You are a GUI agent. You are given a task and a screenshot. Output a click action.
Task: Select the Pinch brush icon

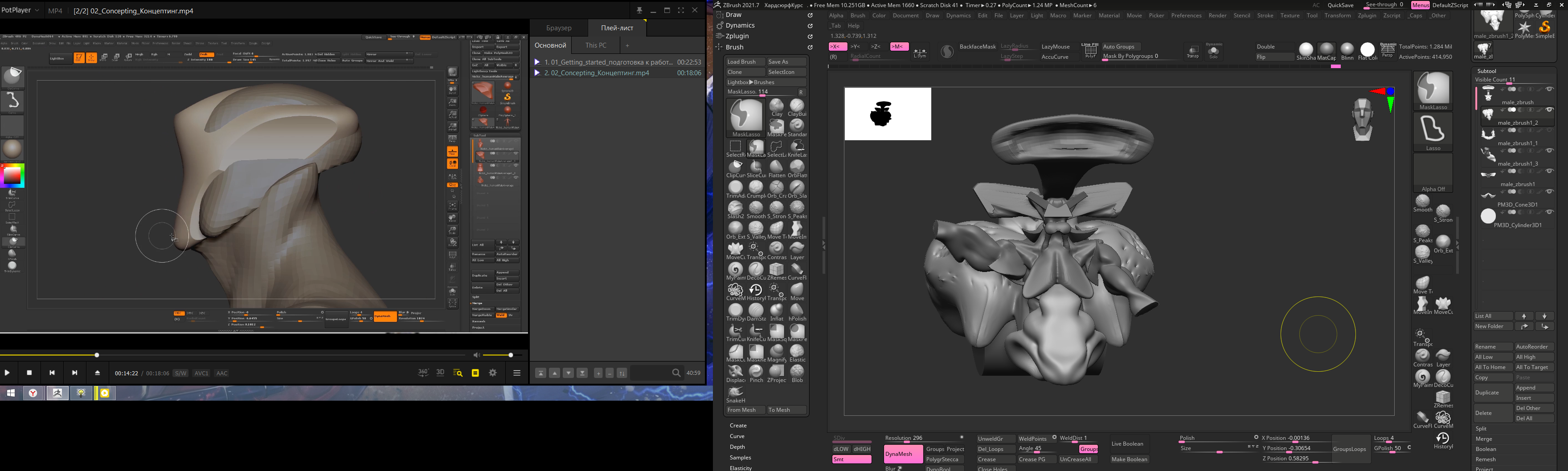pos(756,374)
